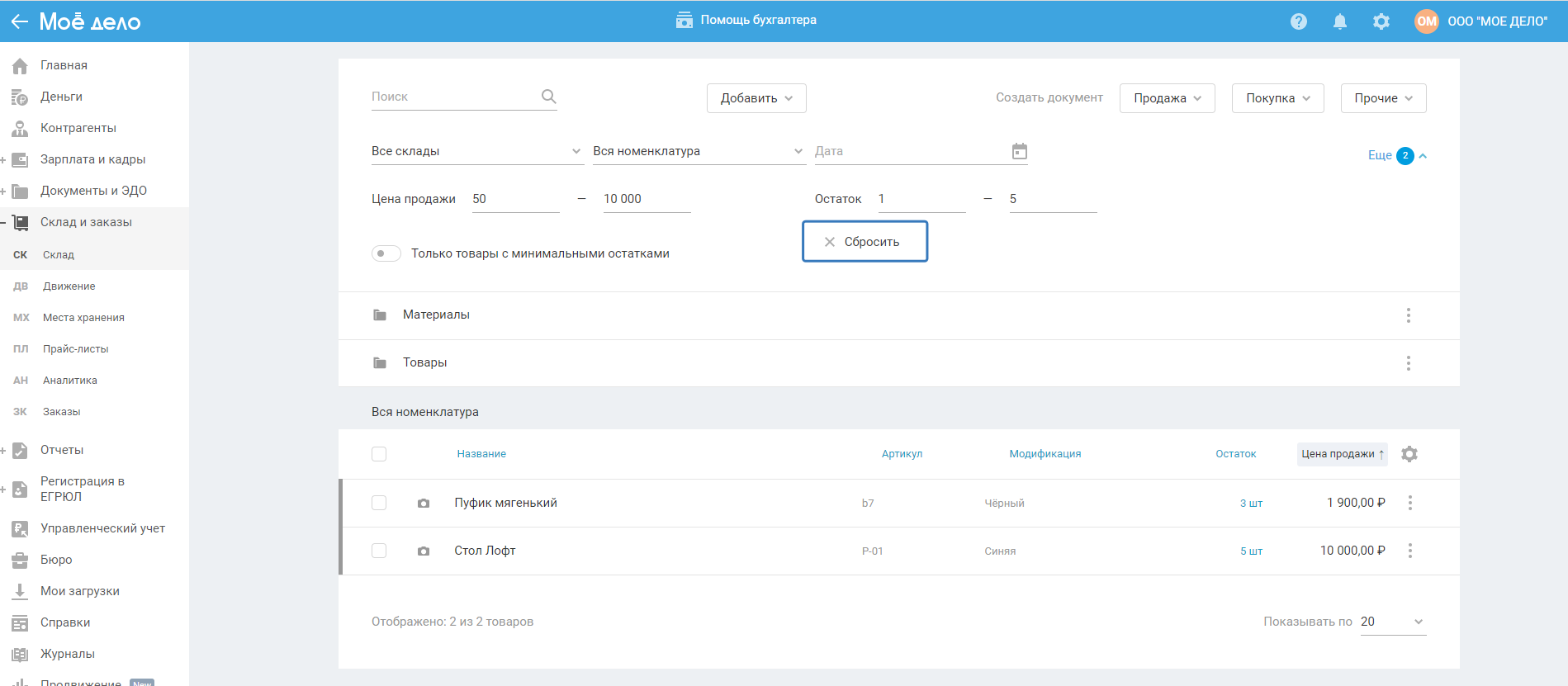The height and width of the screenshot is (686, 1568).
Task: Open notifications bell in header
Action: coord(1339,21)
